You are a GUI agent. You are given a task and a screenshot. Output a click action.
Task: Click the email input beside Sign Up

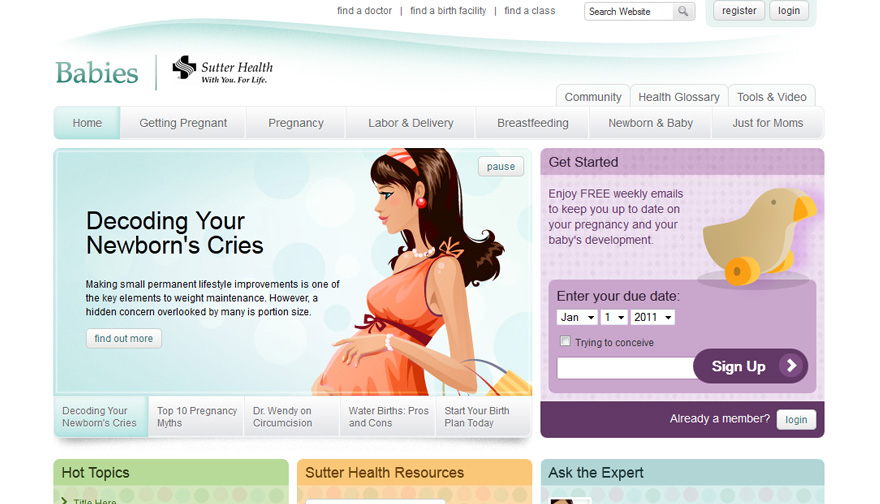point(626,368)
